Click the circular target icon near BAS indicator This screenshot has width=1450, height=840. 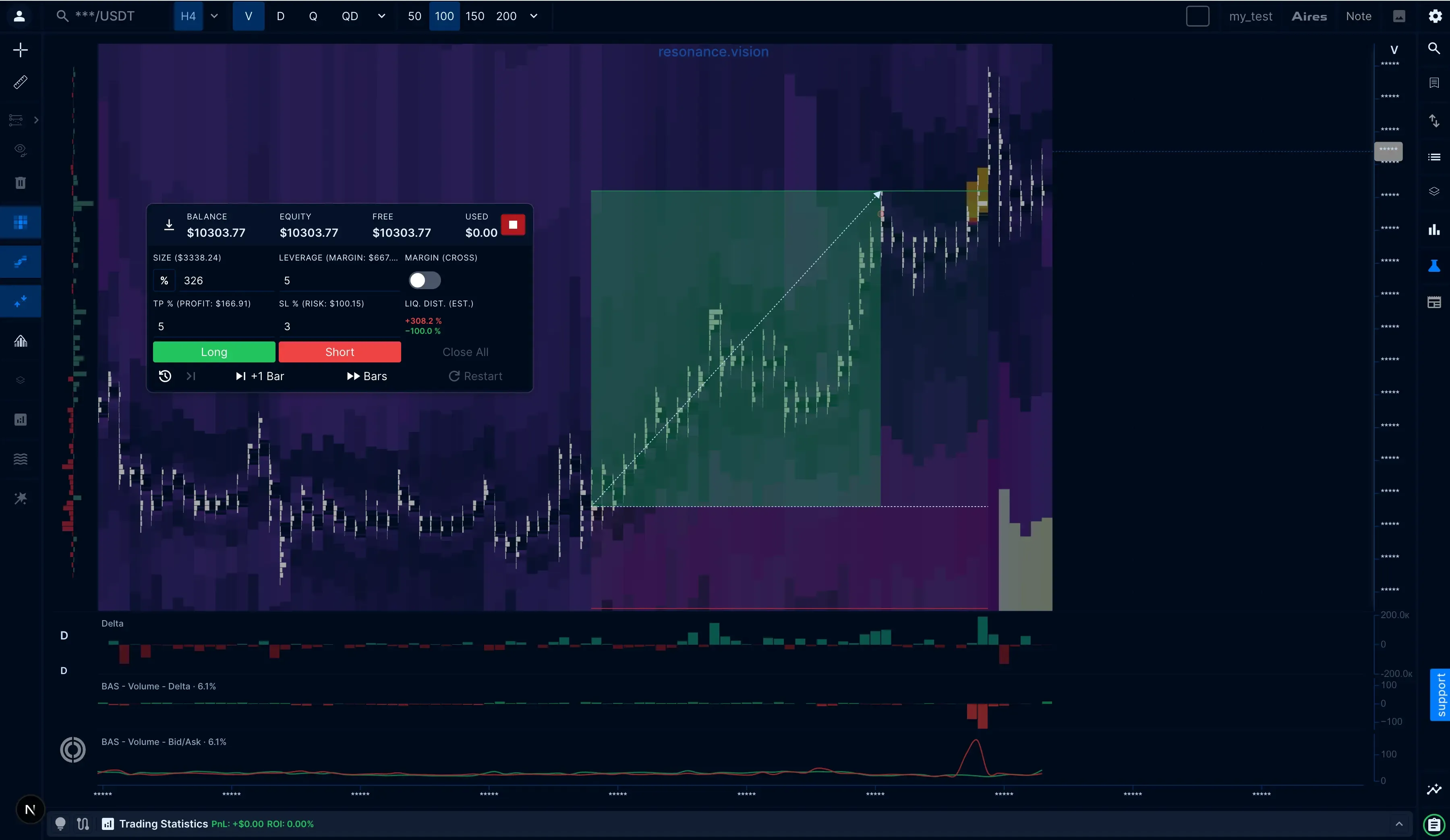pyautogui.click(x=72, y=750)
